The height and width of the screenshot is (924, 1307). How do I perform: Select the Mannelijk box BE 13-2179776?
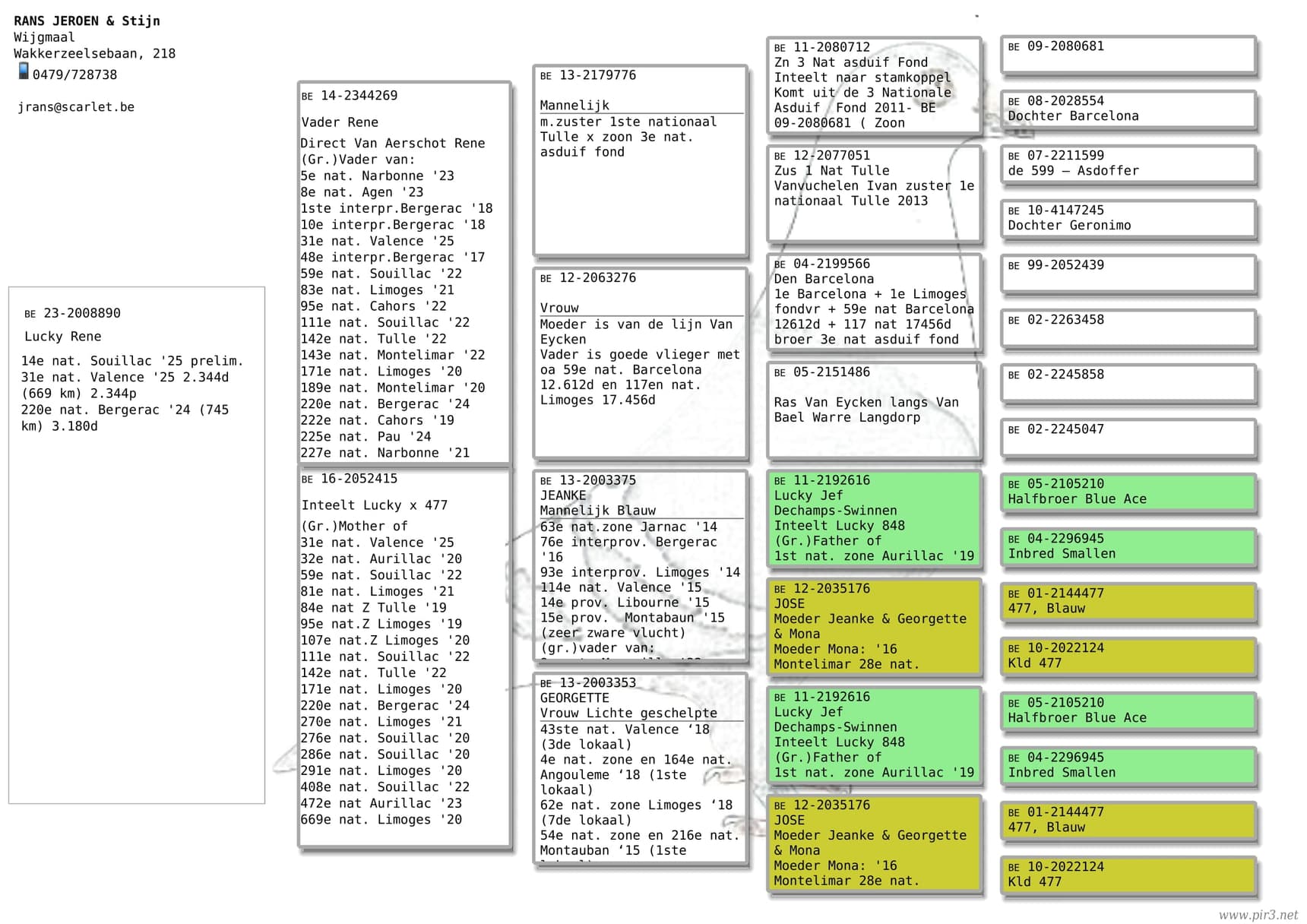pyautogui.click(x=641, y=160)
